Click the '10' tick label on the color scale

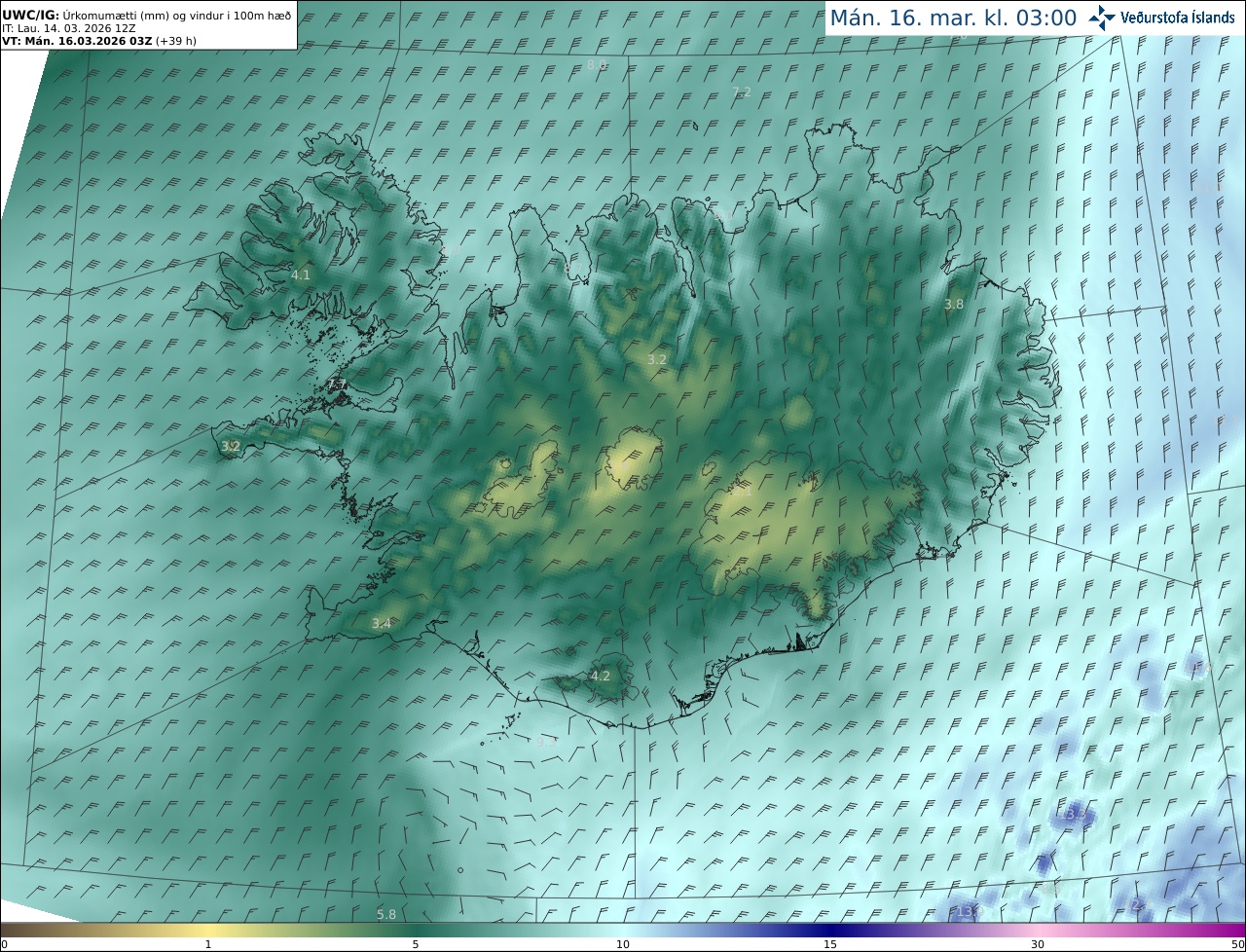623,944
